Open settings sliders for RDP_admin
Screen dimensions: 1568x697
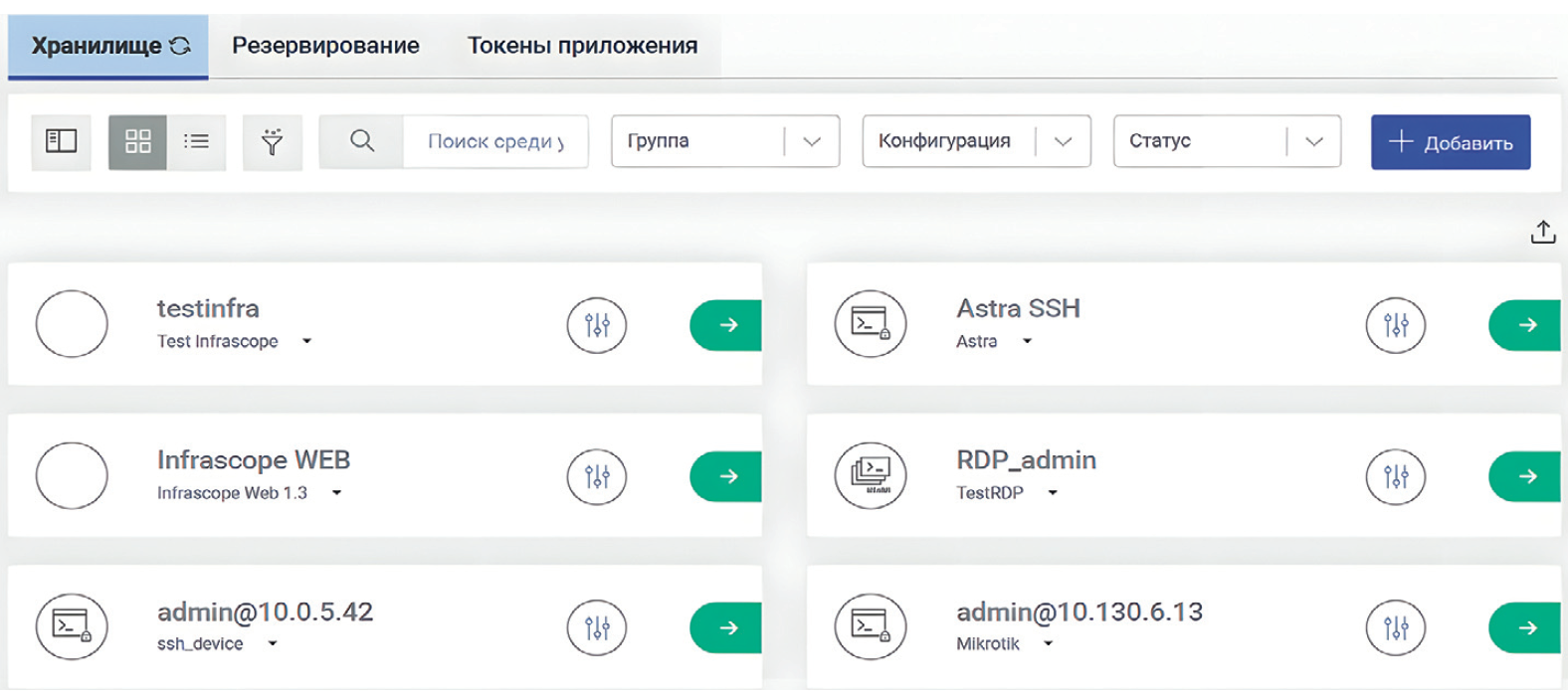(x=1395, y=477)
